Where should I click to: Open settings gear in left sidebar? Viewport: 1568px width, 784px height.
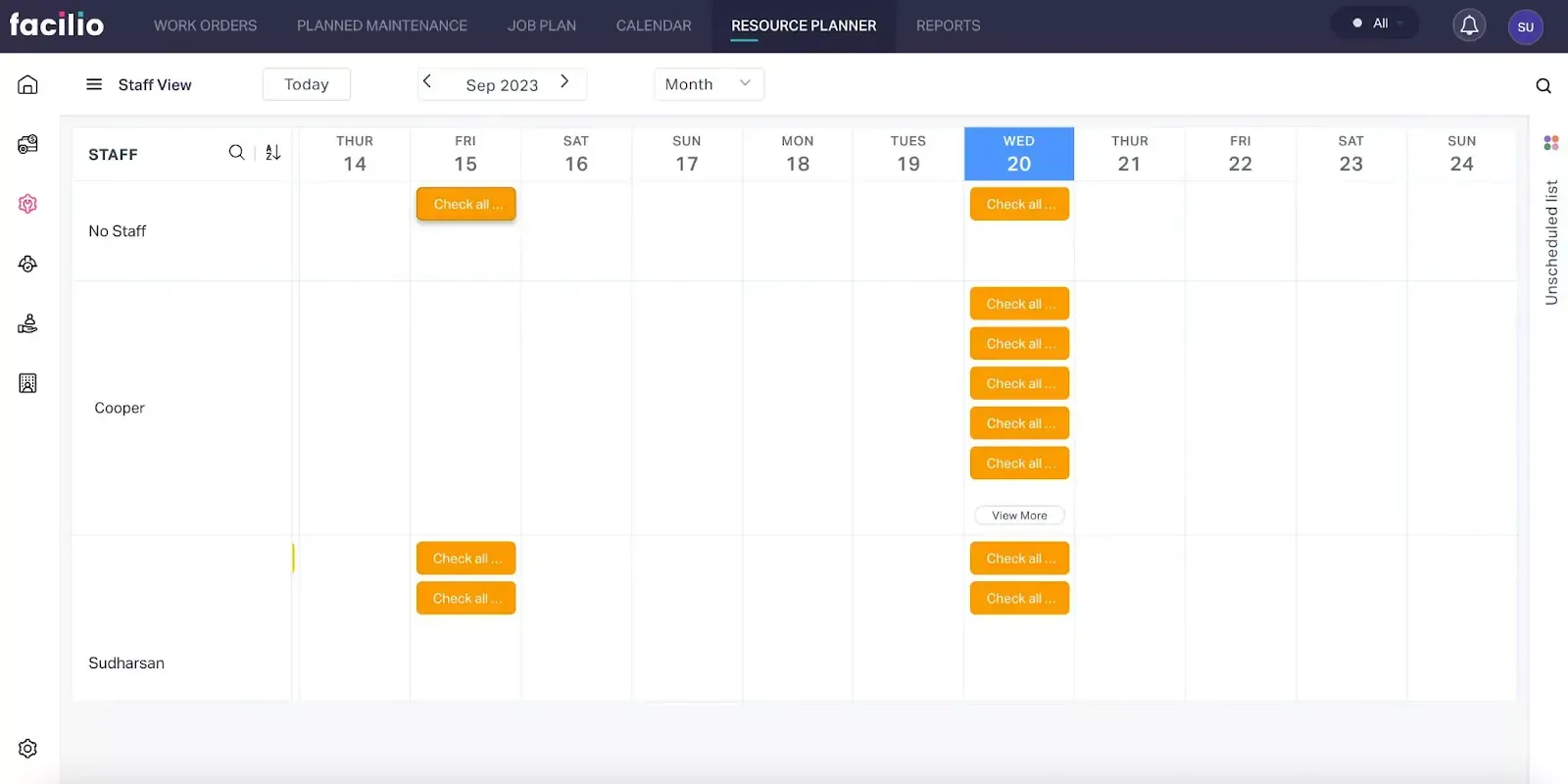(x=27, y=749)
